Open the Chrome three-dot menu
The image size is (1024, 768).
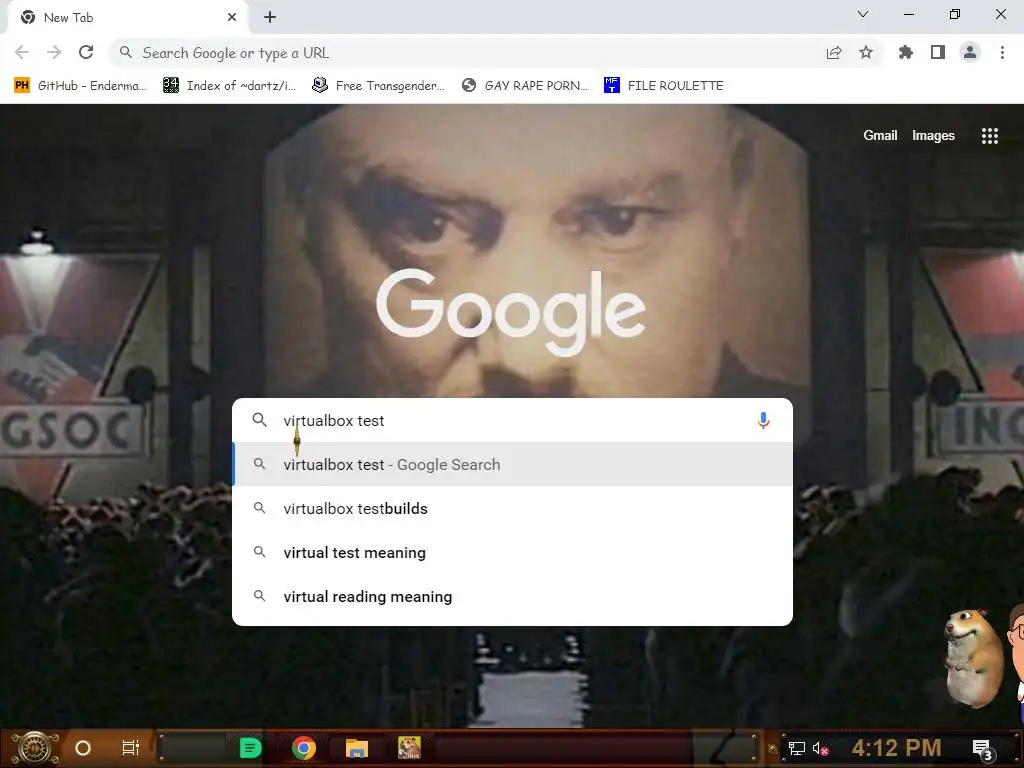1002,52
